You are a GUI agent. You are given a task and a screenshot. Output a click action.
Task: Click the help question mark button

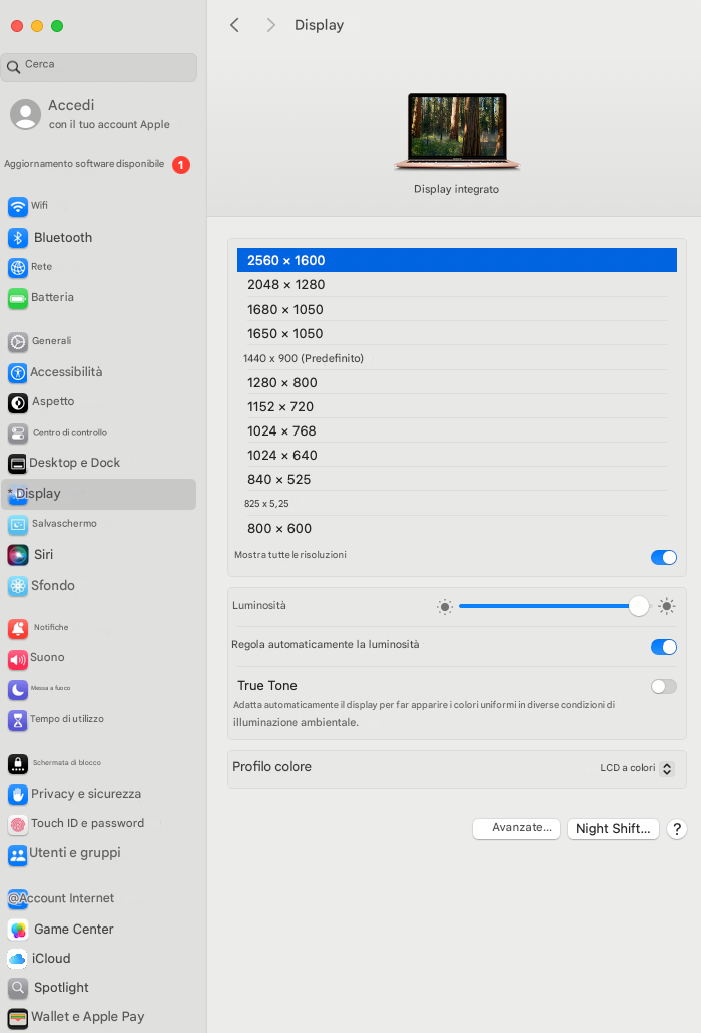677,829
